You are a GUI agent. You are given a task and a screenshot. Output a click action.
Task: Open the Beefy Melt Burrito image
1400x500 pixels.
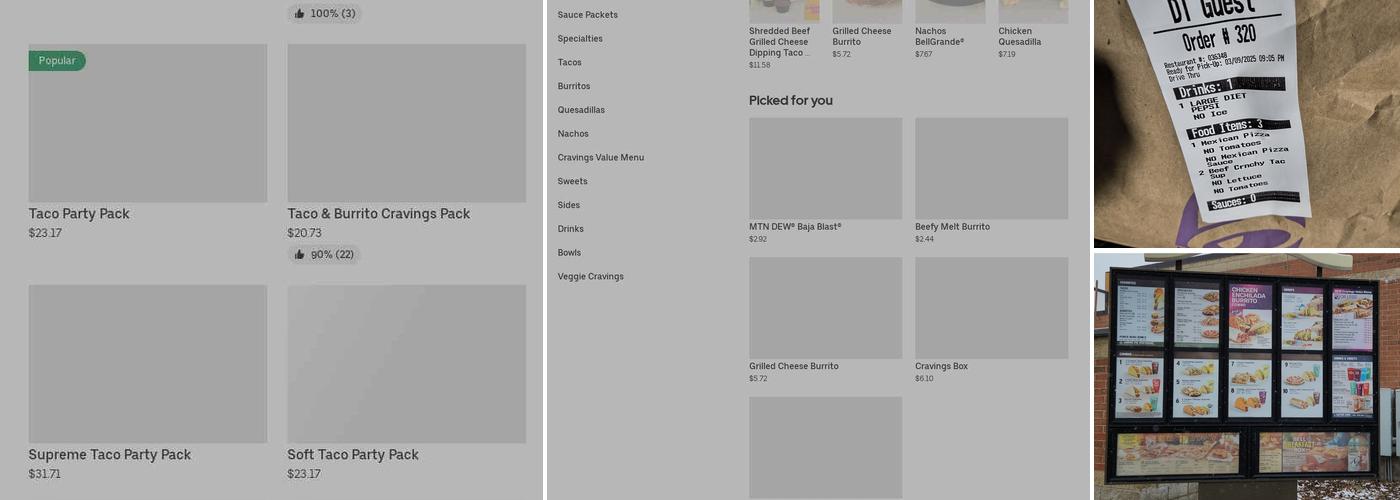click(992, 168)
